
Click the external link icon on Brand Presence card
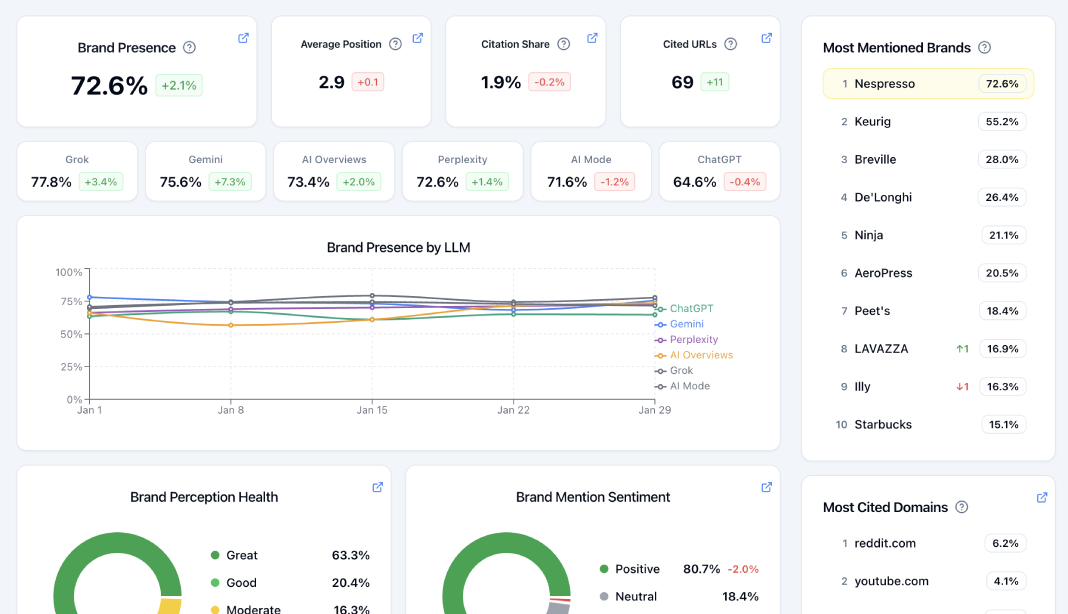pyautogui.click(x=243, y=37)
